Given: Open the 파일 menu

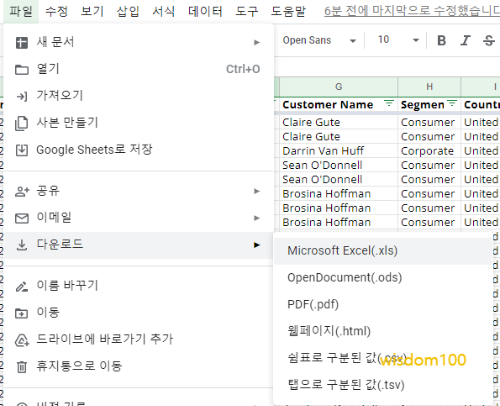Looking at the screenshot, I should tap(21, 11).
